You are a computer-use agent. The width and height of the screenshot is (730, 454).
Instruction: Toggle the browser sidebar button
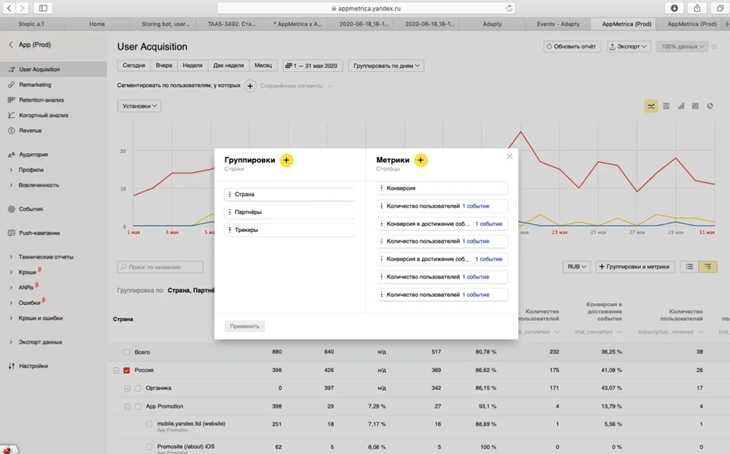pos(43,8)
